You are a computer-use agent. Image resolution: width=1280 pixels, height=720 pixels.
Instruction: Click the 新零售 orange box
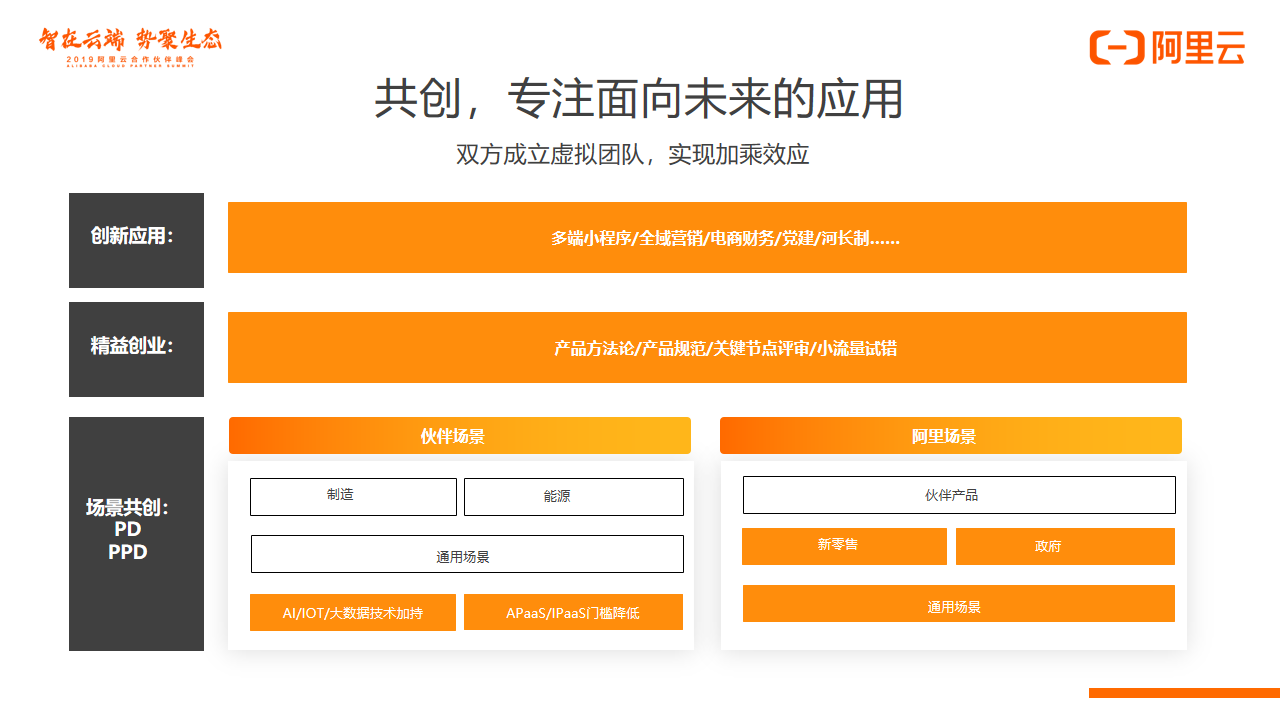click(843, 546)
